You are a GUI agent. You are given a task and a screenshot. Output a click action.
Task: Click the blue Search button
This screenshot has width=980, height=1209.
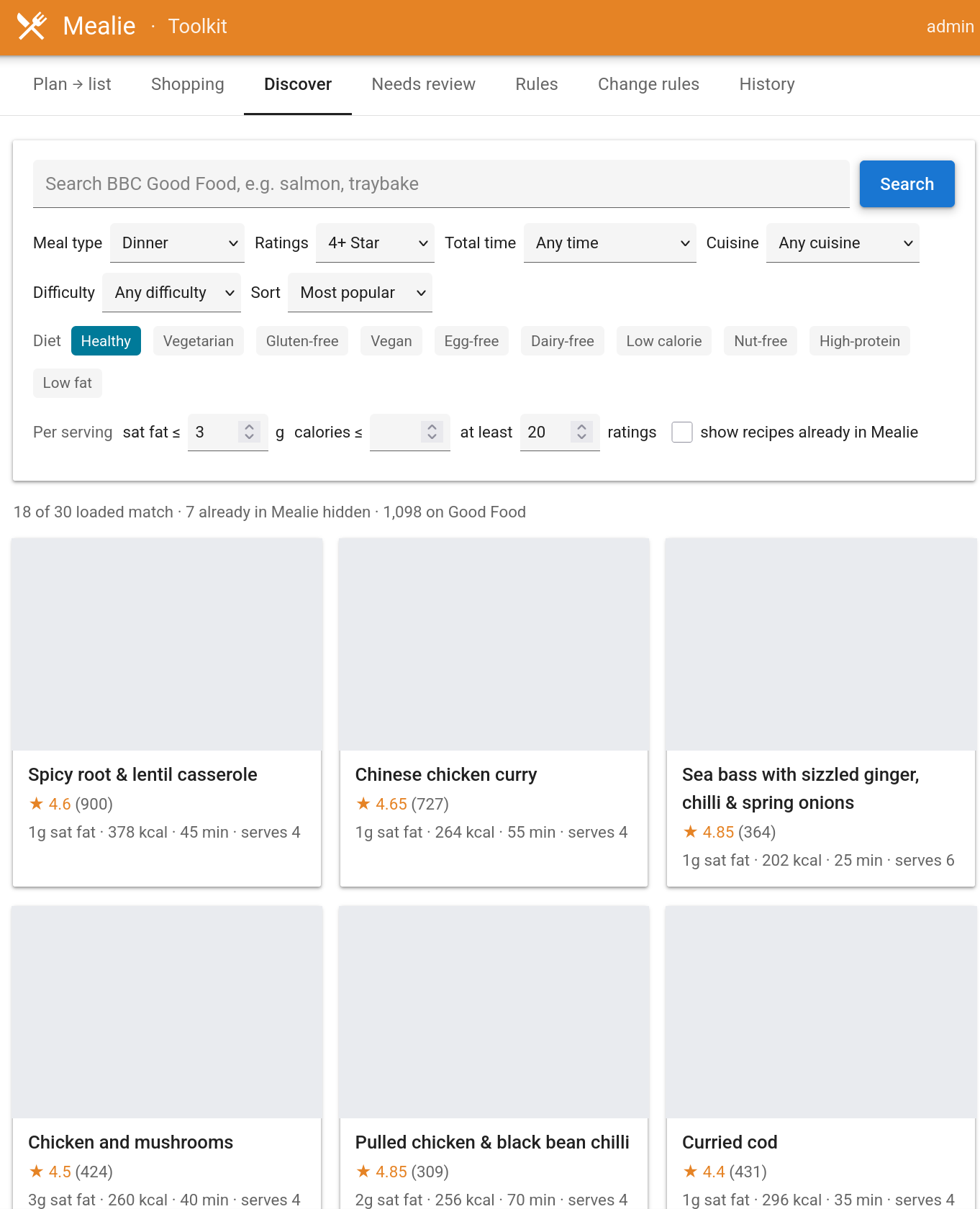[x=907, y=184]
